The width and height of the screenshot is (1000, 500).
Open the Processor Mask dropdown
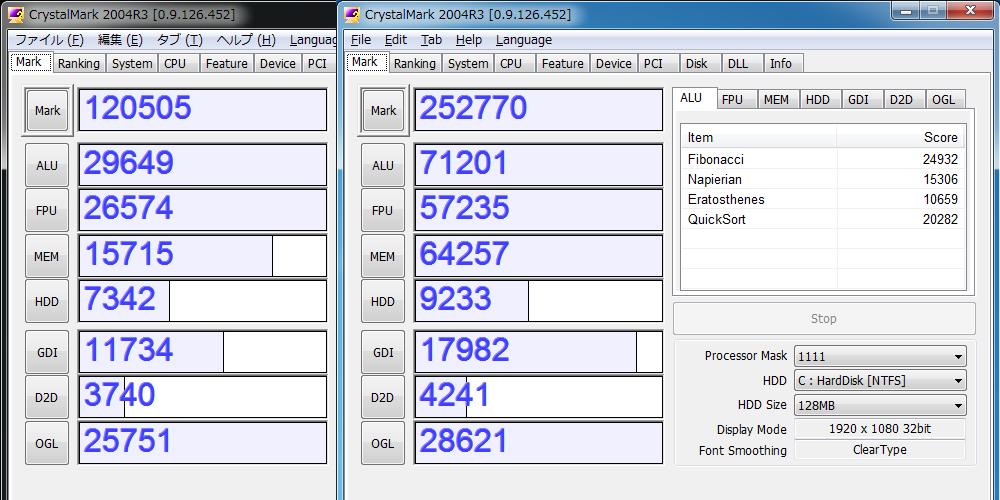pos(879,356)
